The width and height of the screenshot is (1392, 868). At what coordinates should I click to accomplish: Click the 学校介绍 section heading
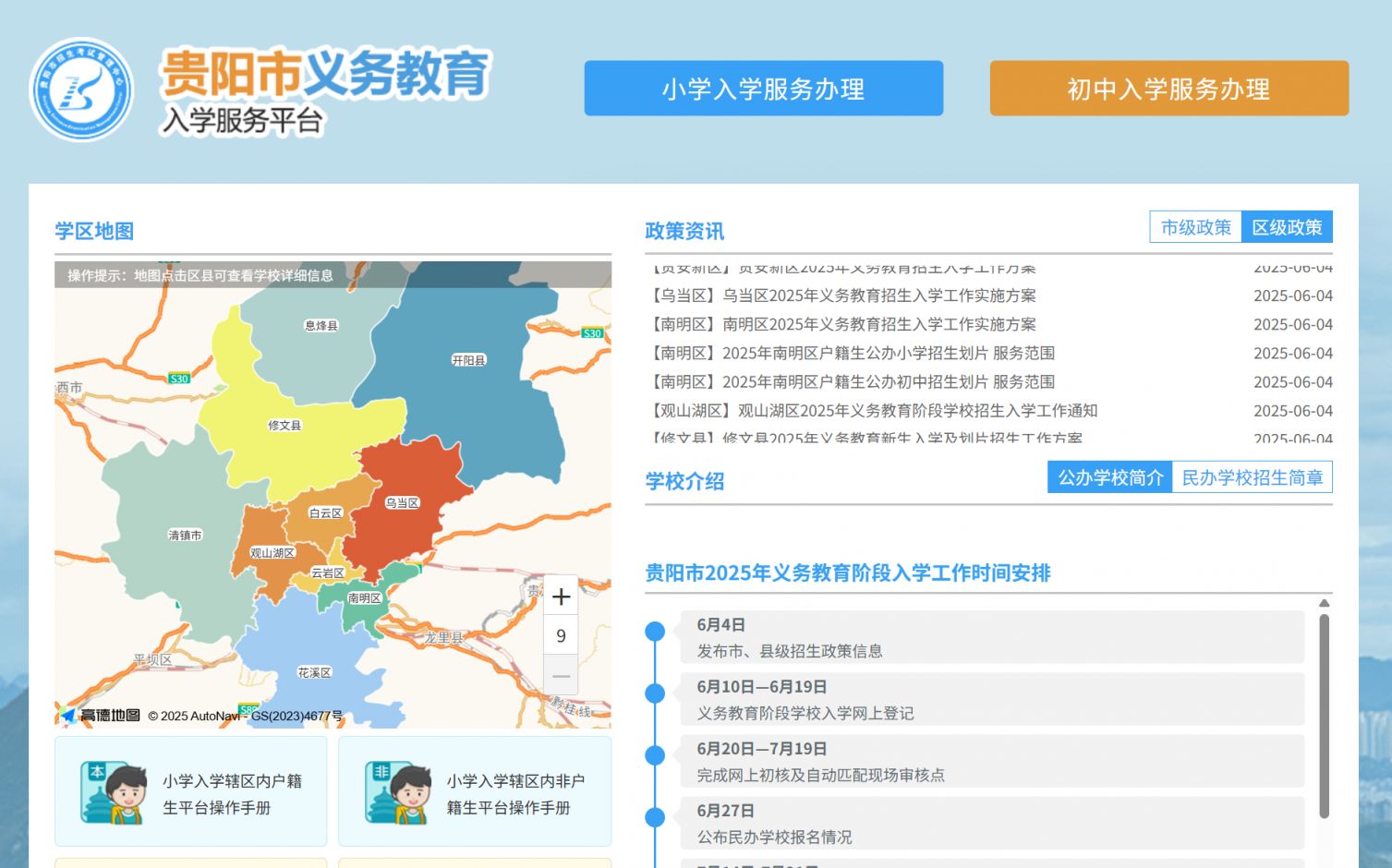[x=684, y=481]
